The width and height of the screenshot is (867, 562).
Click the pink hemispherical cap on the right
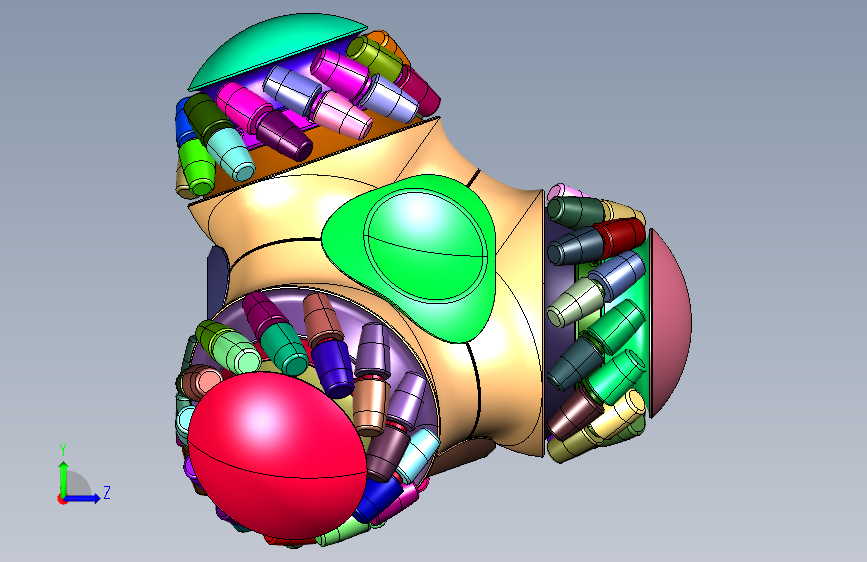coord(670,323)
